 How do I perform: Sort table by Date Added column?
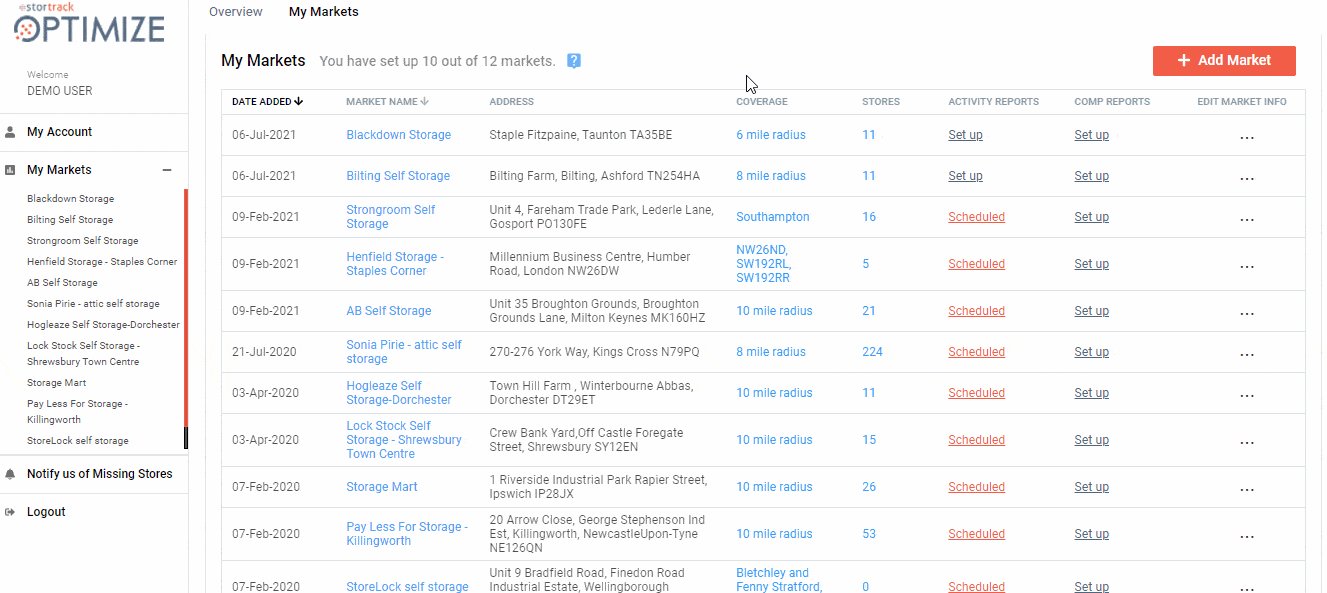coord(267,102)
